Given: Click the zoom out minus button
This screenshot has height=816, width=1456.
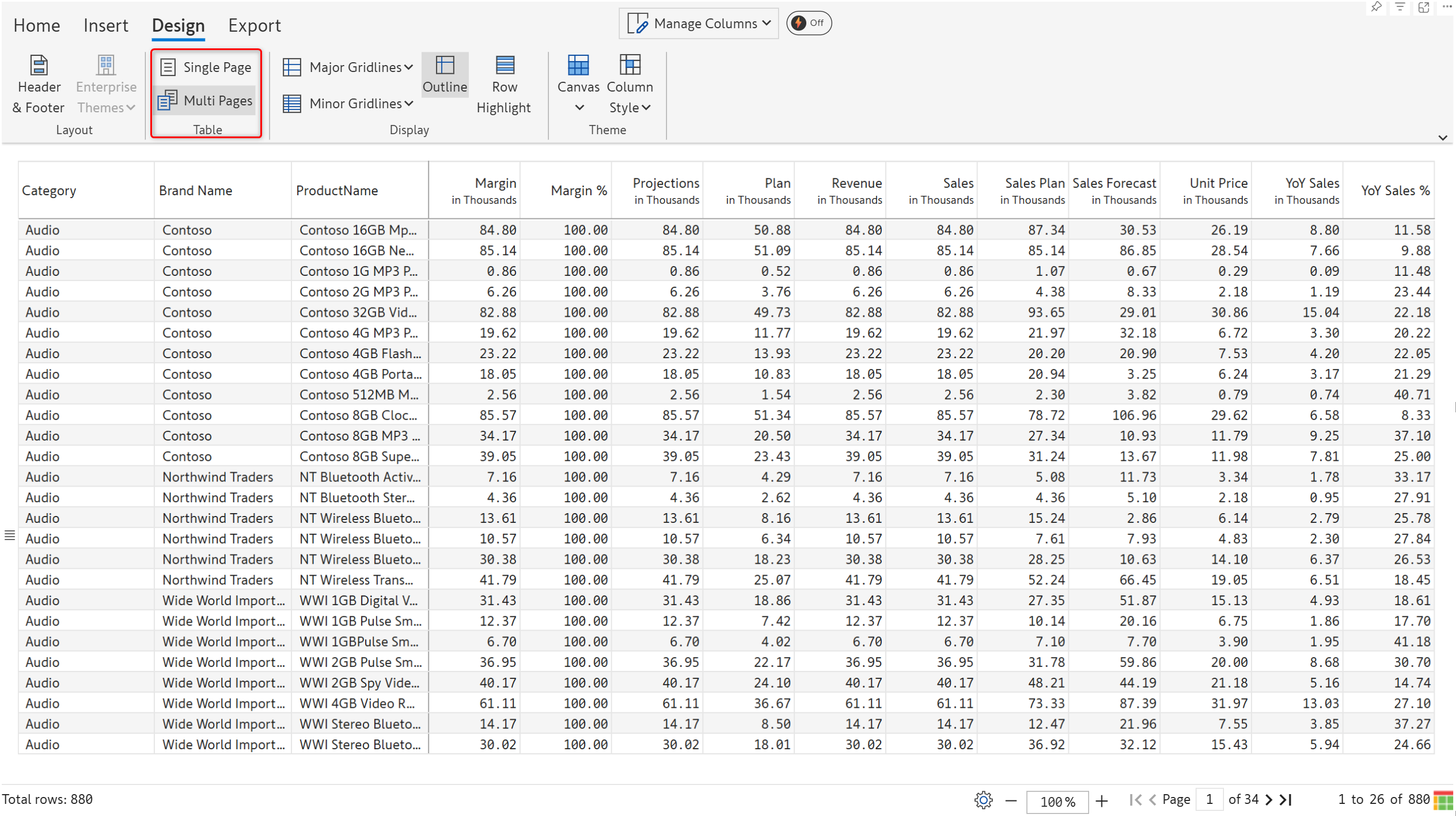Looking at the screenshot, I should pos(1011,801).
